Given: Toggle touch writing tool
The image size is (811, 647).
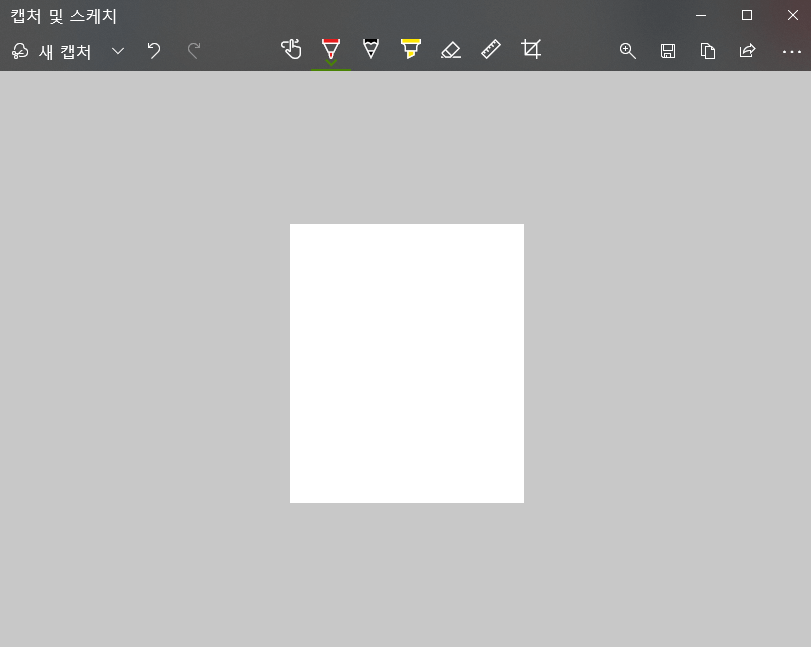Looking at the screenshot, I should (x=291, y=50).
